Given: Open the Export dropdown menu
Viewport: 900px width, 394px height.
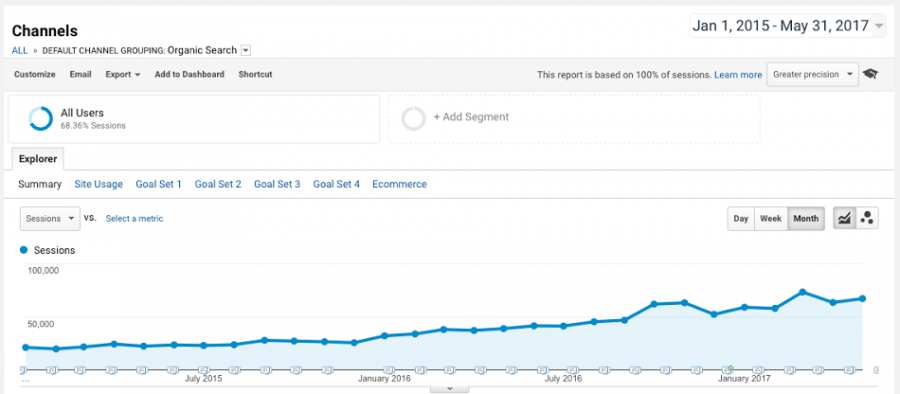Looking at the screenshot, I should [123, 75].
